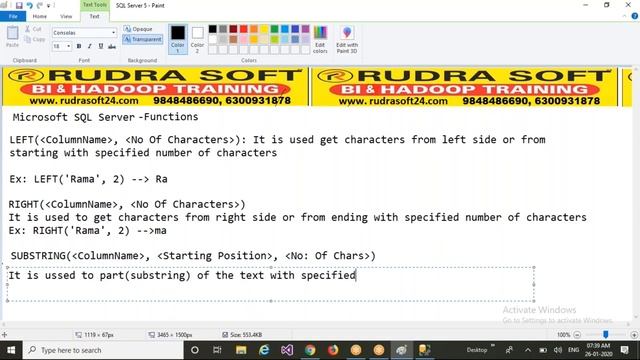Pick the black palette swatch
Screen dimensions: 640x360
(x=213, y=29)
